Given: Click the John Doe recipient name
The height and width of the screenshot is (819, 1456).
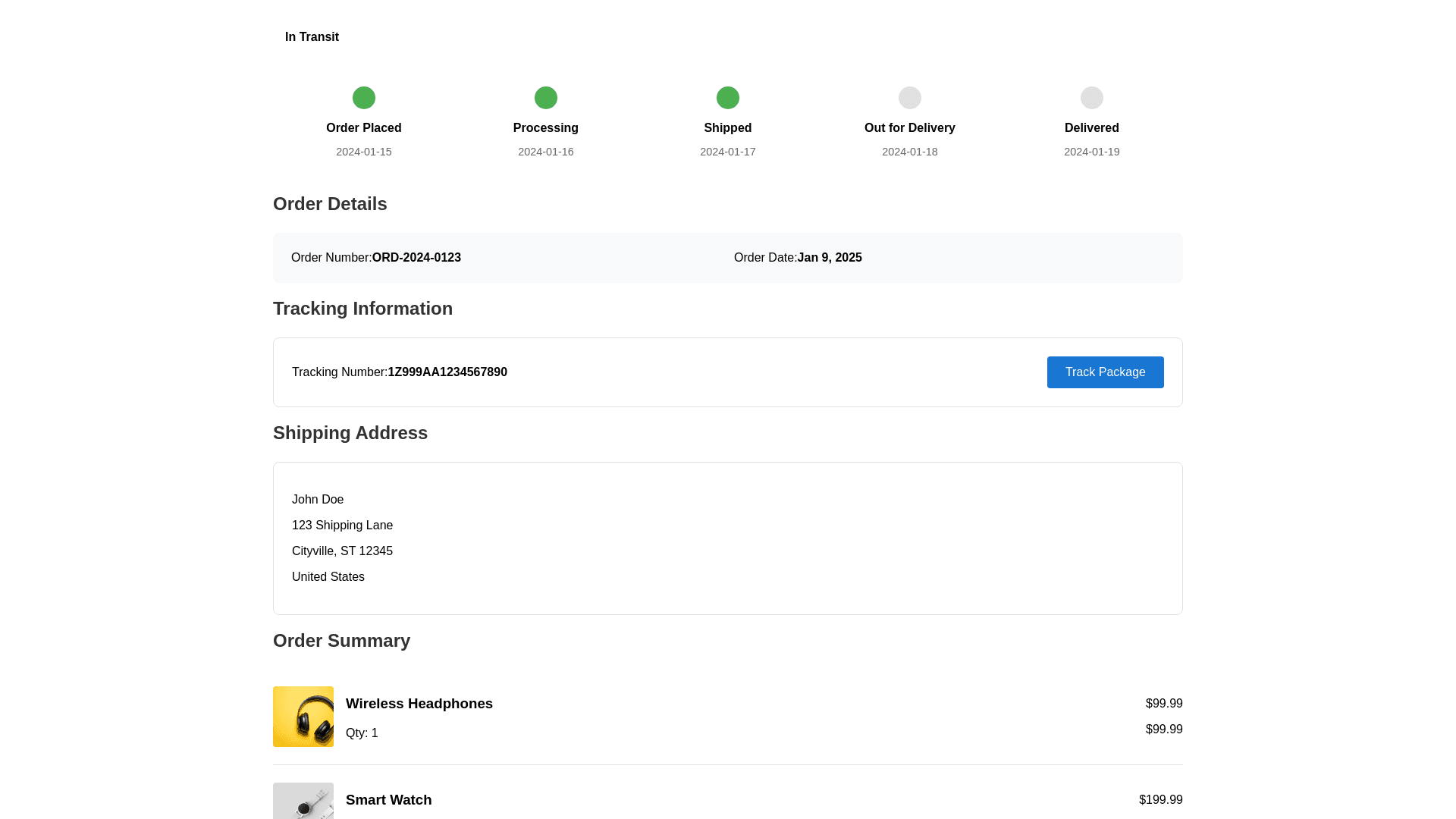Looking at the screenshot, I should [318, 500].
